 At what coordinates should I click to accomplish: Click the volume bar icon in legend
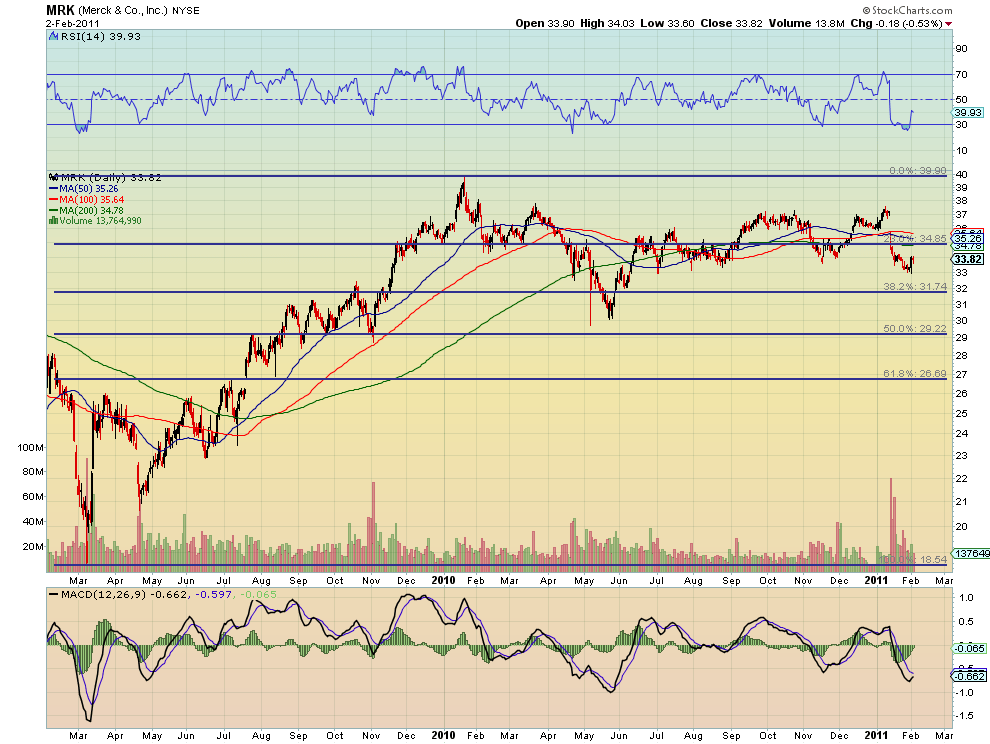54,221
